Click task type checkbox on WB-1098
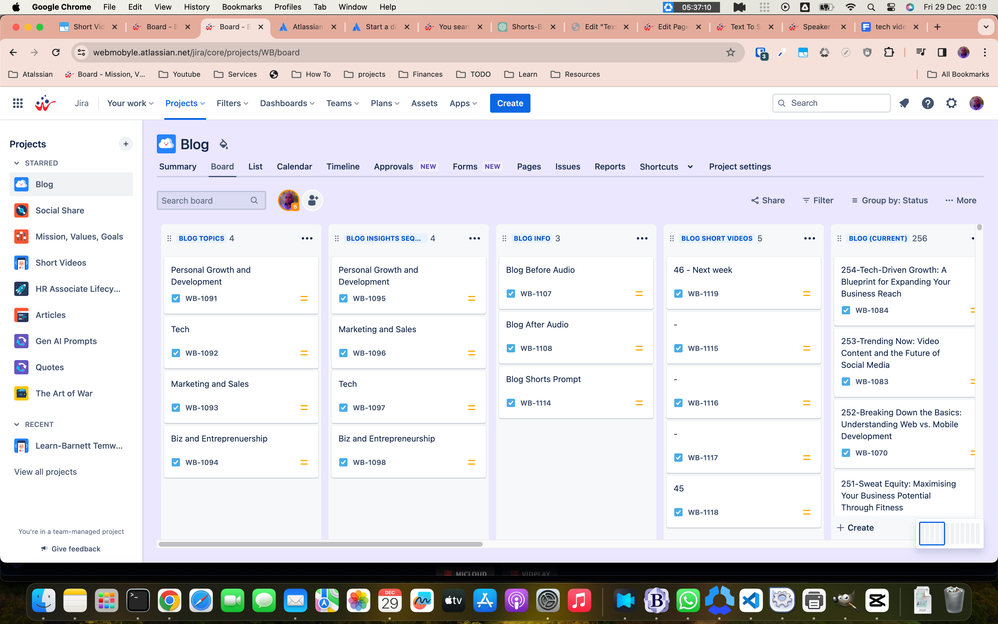This screenshot has width=998, height=624. click(343, 462)
